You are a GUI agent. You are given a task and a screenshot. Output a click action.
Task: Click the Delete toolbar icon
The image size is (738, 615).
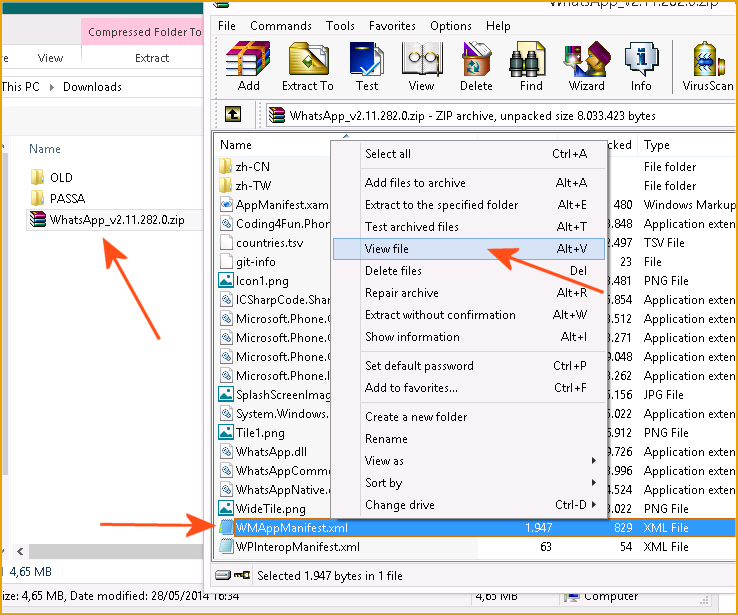coord(476,59)
